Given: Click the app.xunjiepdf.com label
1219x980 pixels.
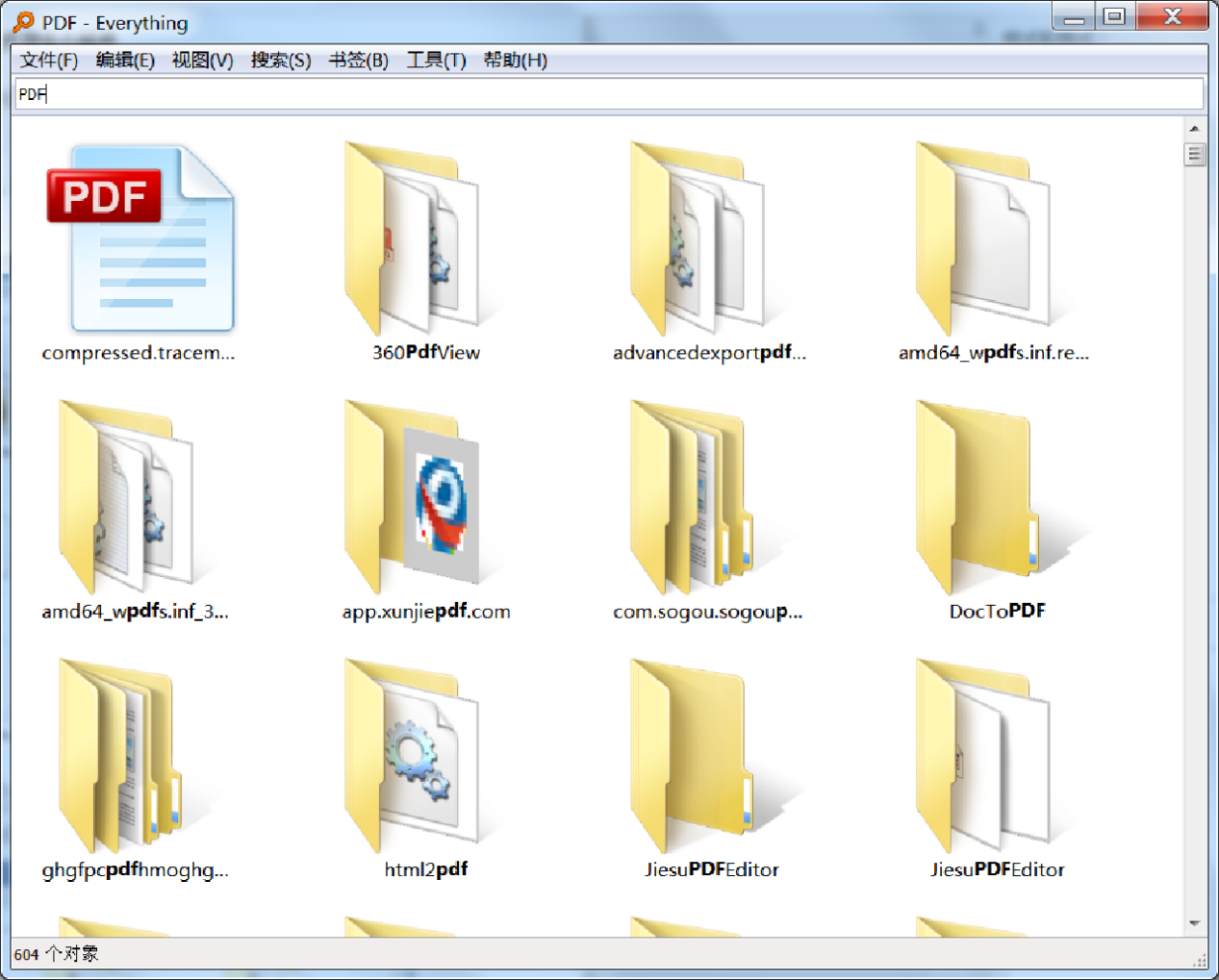Looking at the screenshot, I should point(426,612).
